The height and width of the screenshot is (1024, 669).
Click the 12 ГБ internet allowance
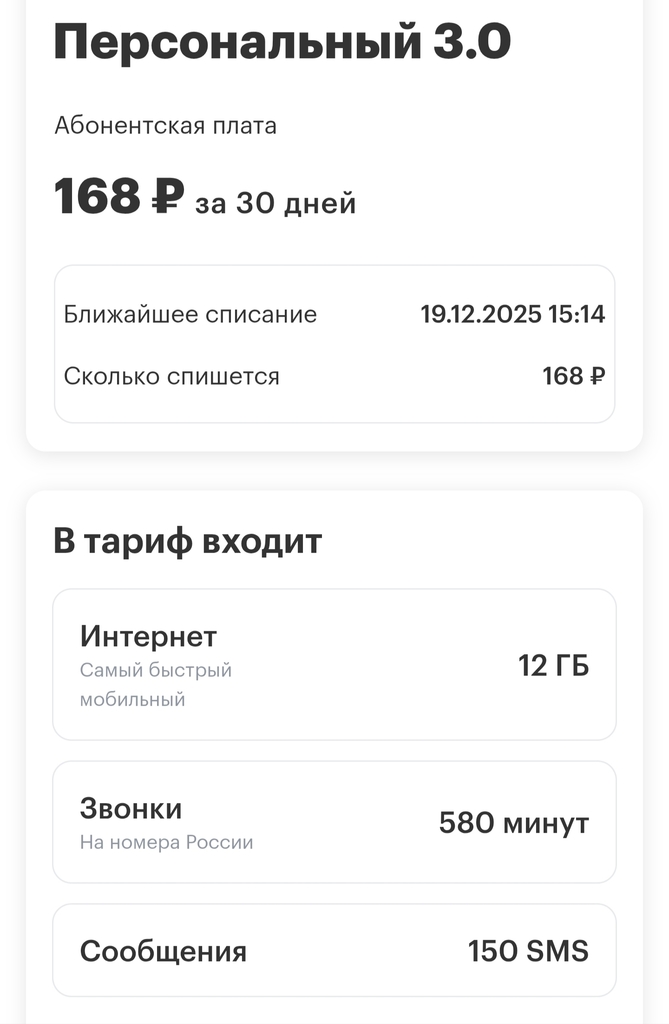click(553, 665)
